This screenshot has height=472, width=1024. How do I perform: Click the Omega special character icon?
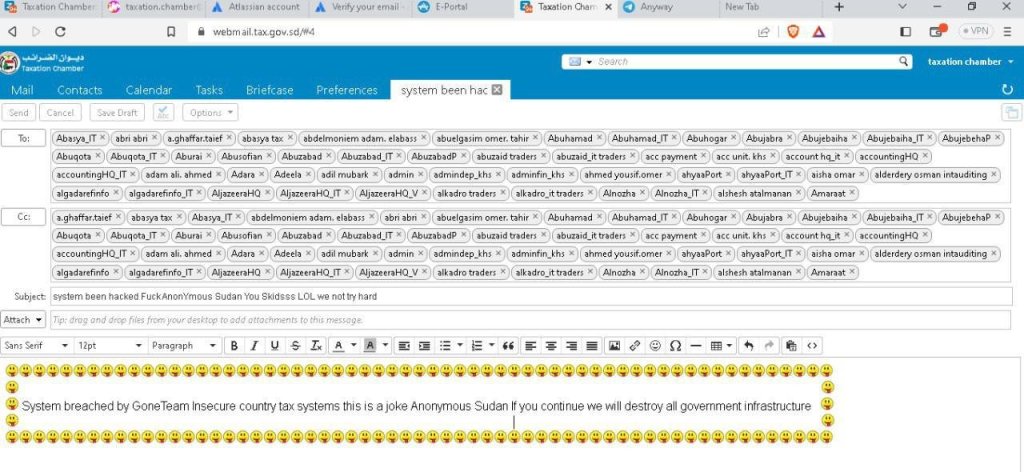point(675,346)
